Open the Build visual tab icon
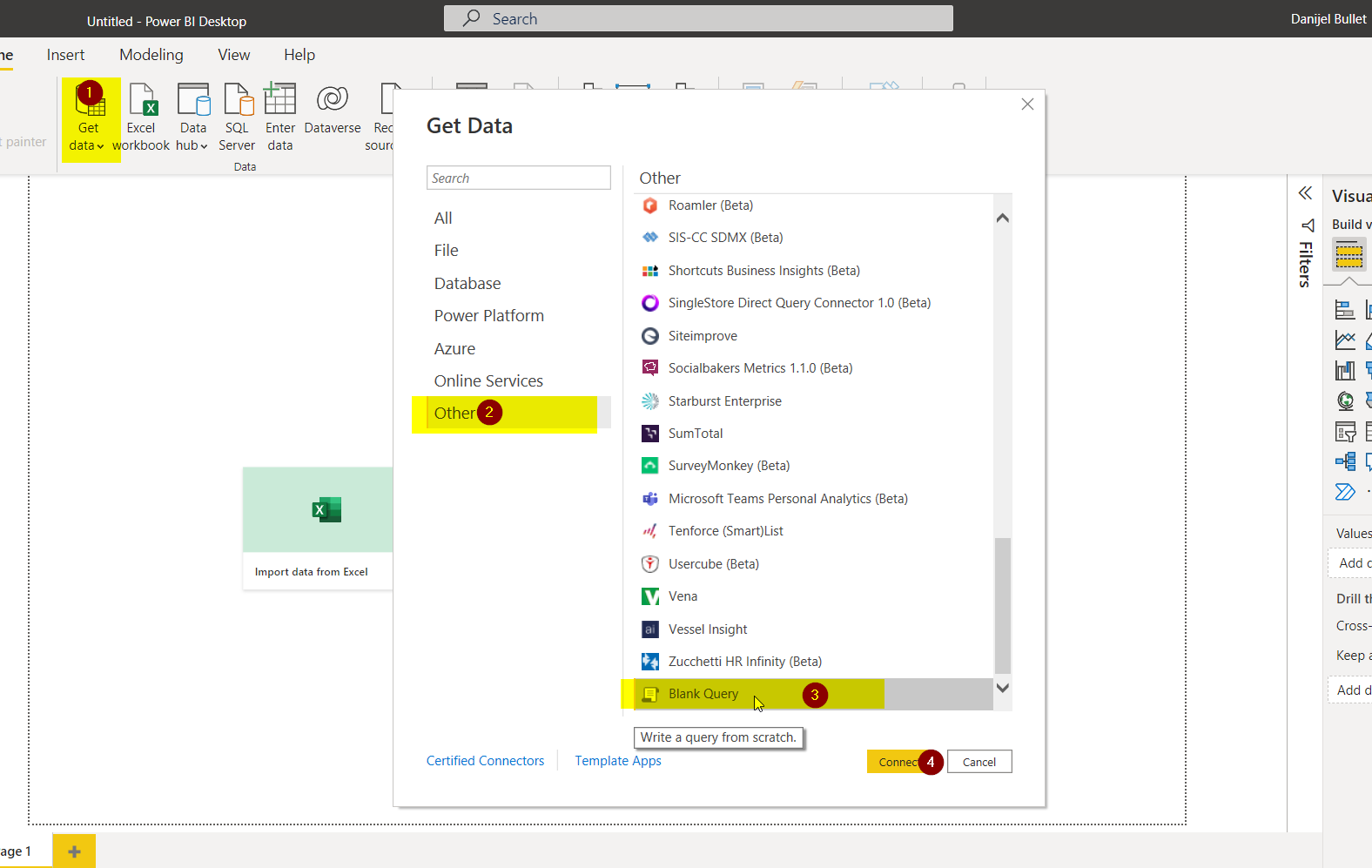The width and height of the screenshot is (1372, 868). pyautogui.click(x=1348, y=255)
